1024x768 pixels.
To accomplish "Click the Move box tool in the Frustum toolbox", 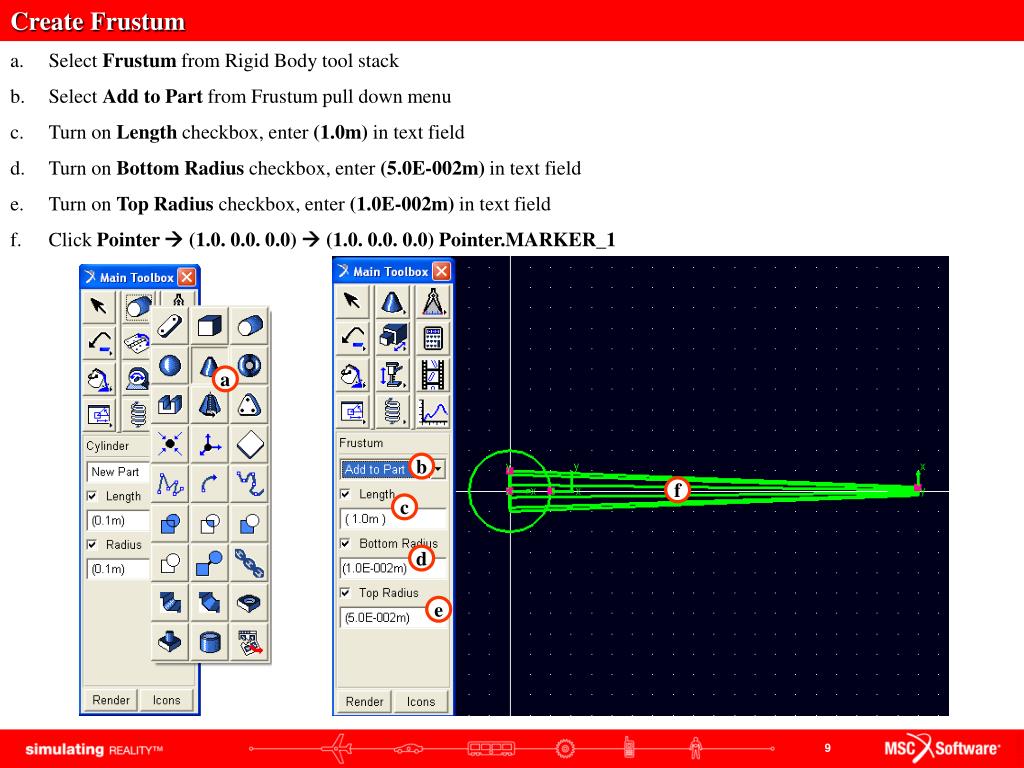I will 392,338.
